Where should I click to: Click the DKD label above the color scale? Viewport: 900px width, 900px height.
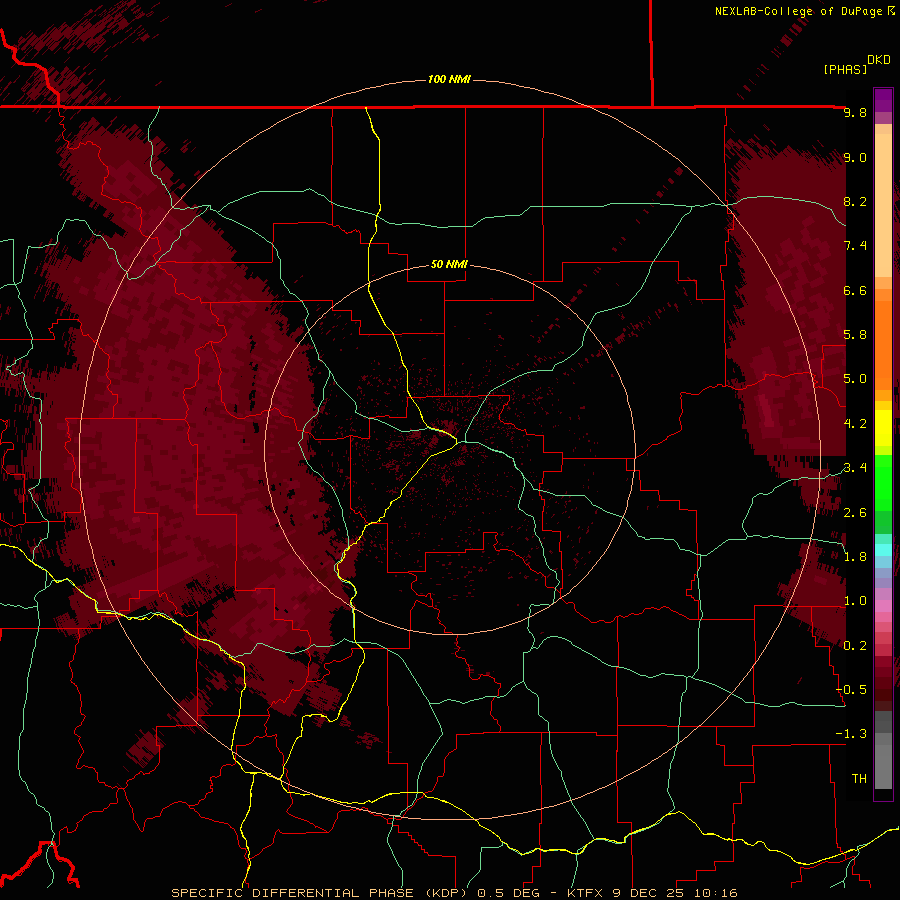[x=879, y=60]
